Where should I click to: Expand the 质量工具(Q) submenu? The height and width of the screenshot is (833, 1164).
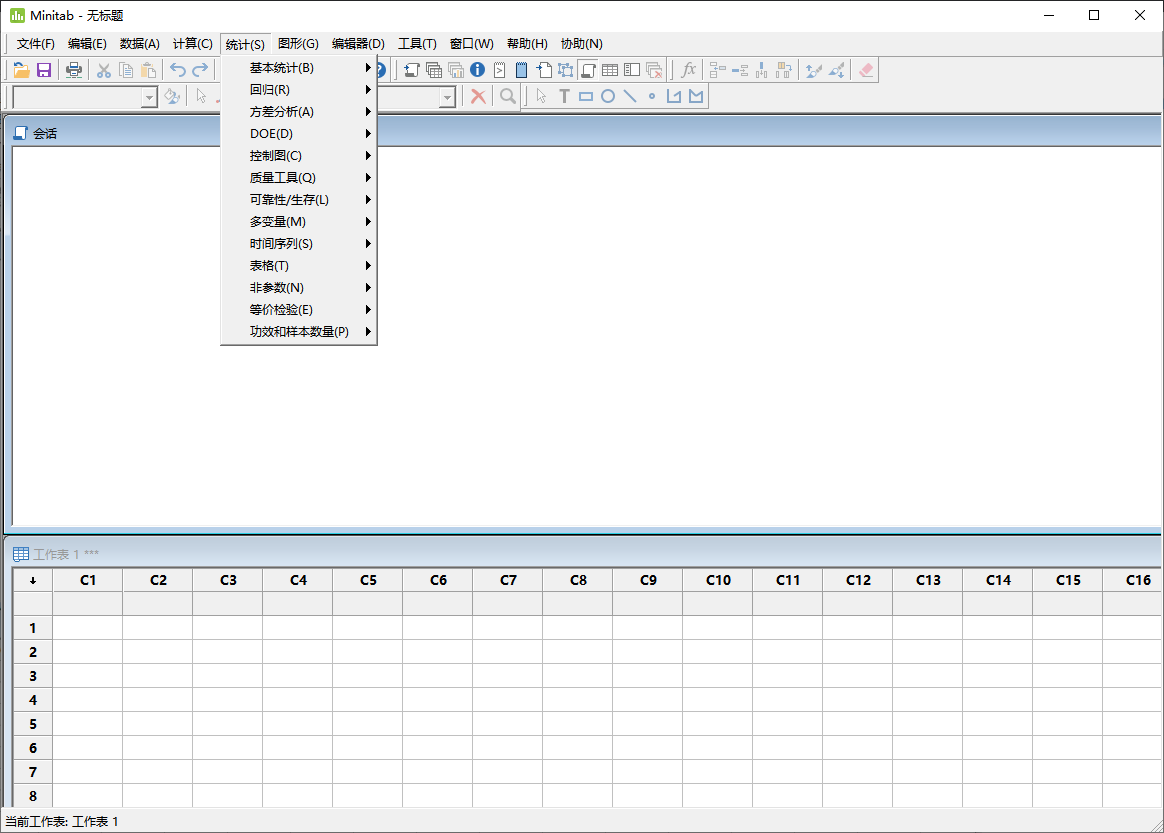[x=299, y=178]
